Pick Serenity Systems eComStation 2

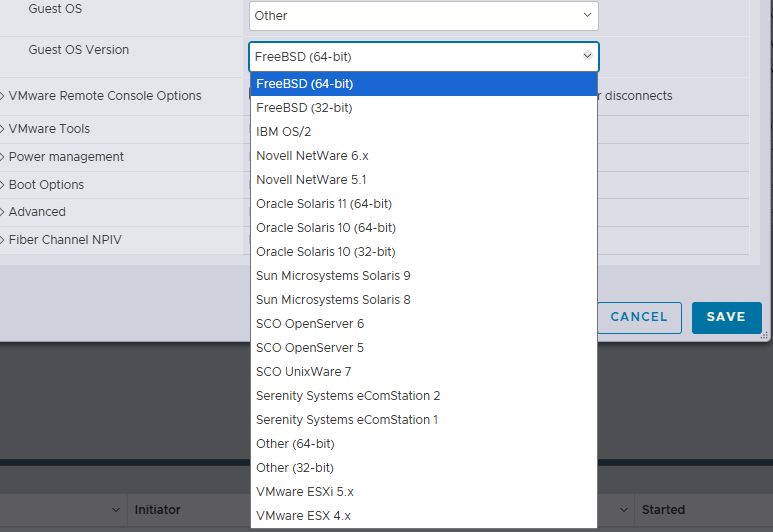(424, 396)
